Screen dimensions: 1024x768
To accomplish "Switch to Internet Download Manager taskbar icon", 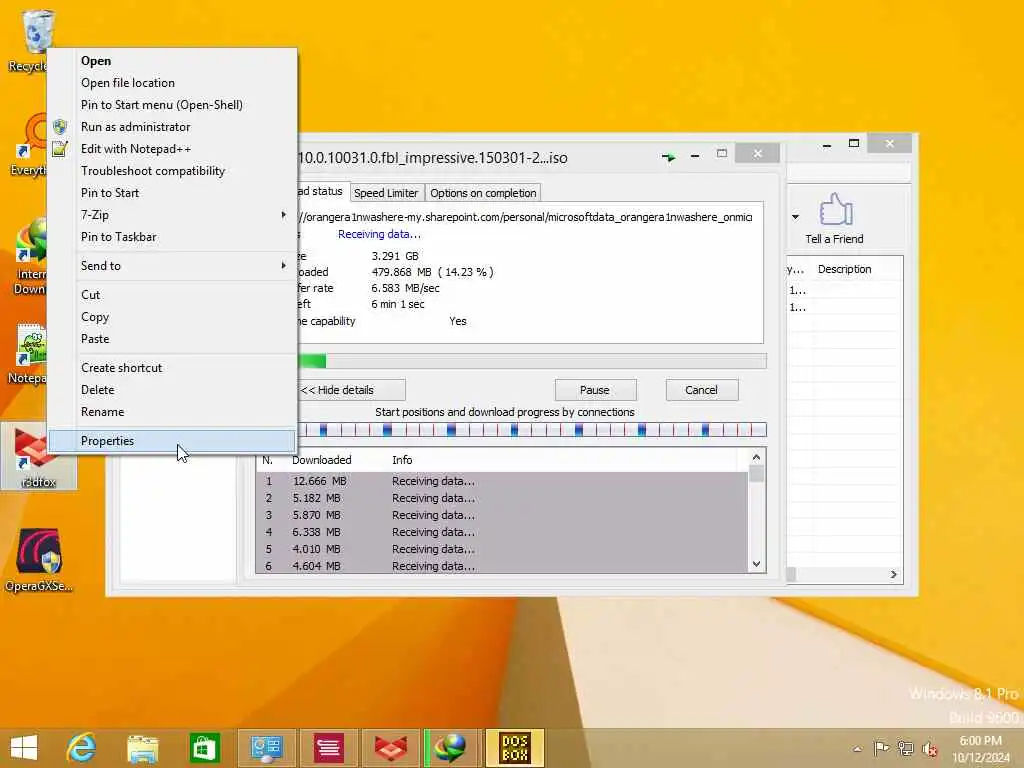I will (452, 747).
